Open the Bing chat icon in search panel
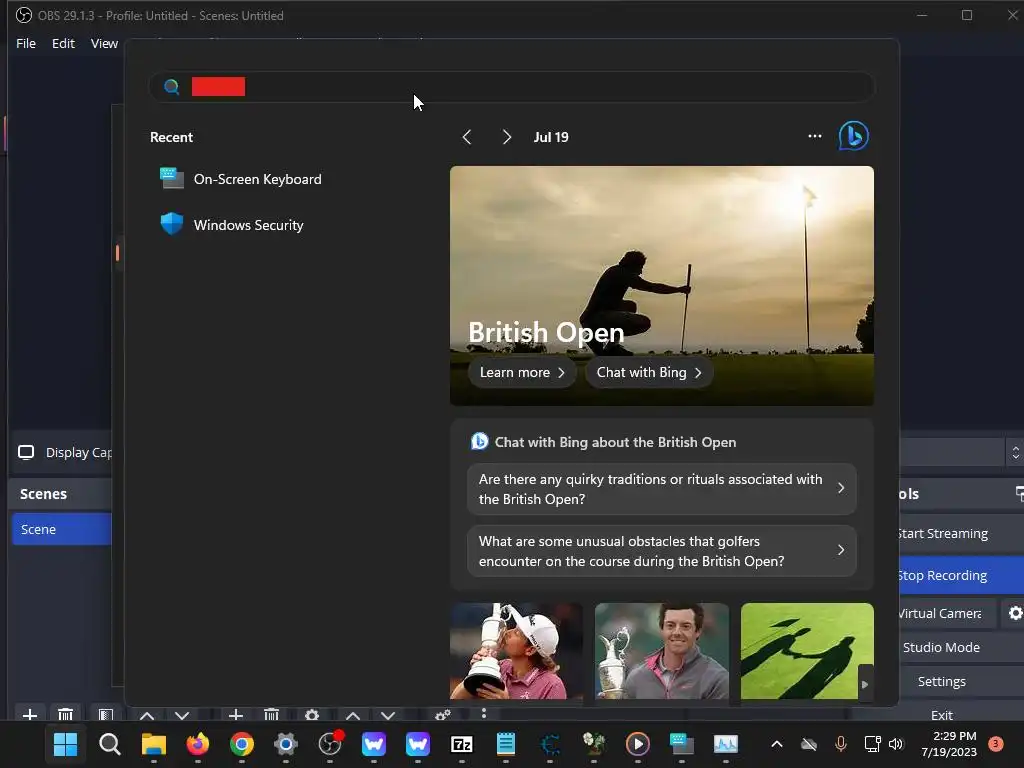Screen dimensions: 1024x768 click(853, 136)
